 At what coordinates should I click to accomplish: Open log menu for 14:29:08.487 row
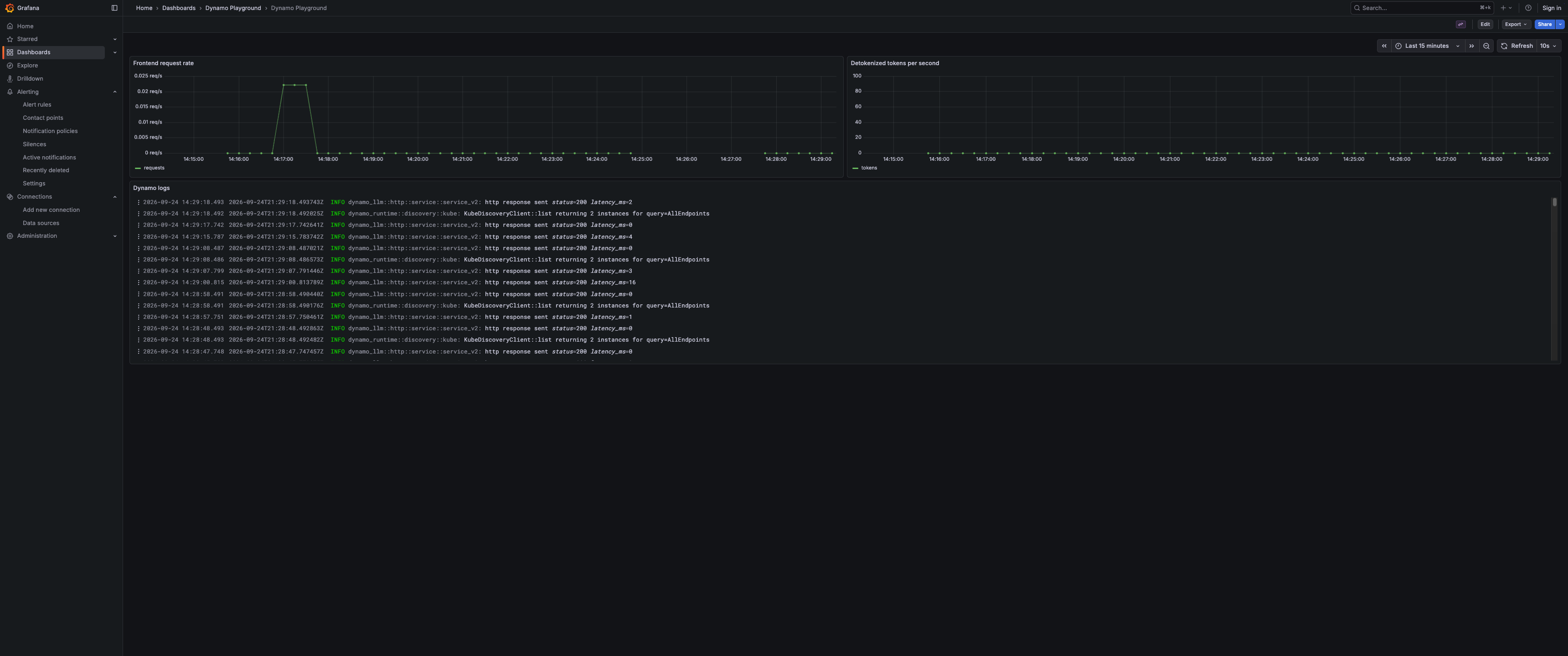point(138,248)
